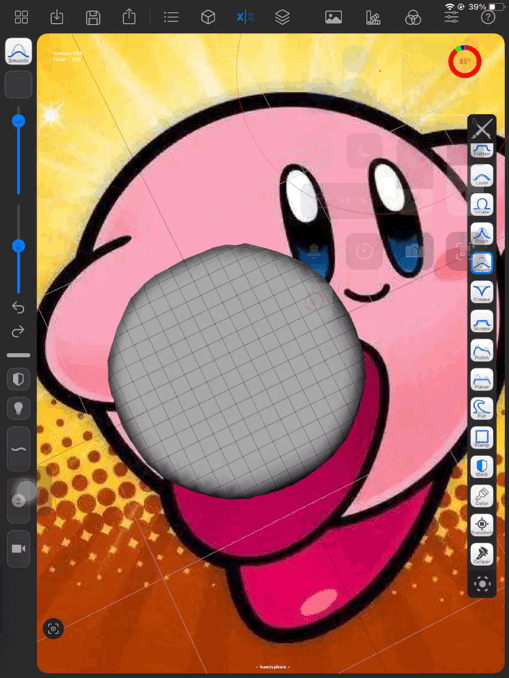
Task: Select the Crease brush tool
Action: coord(482,292)
